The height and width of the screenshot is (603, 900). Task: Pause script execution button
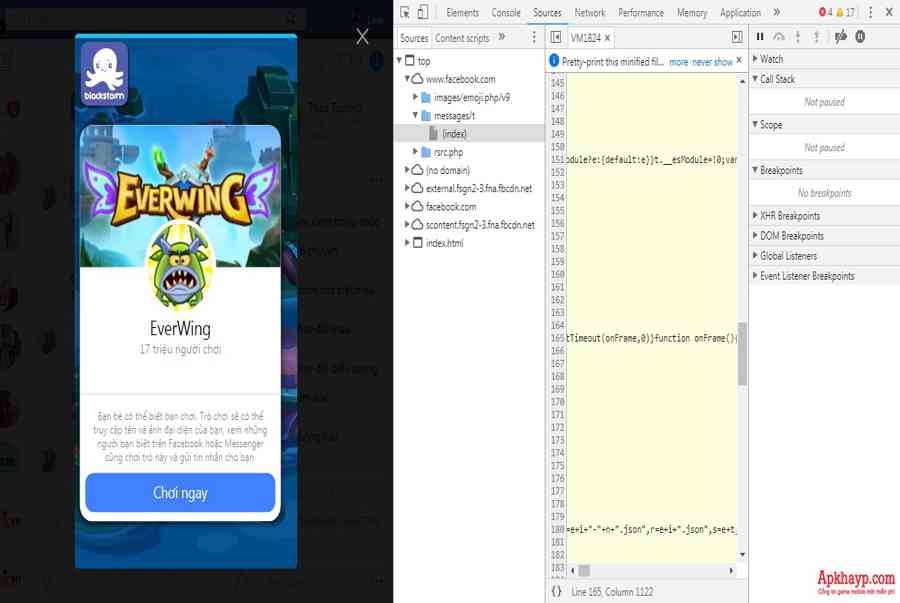tap(760, 37)
